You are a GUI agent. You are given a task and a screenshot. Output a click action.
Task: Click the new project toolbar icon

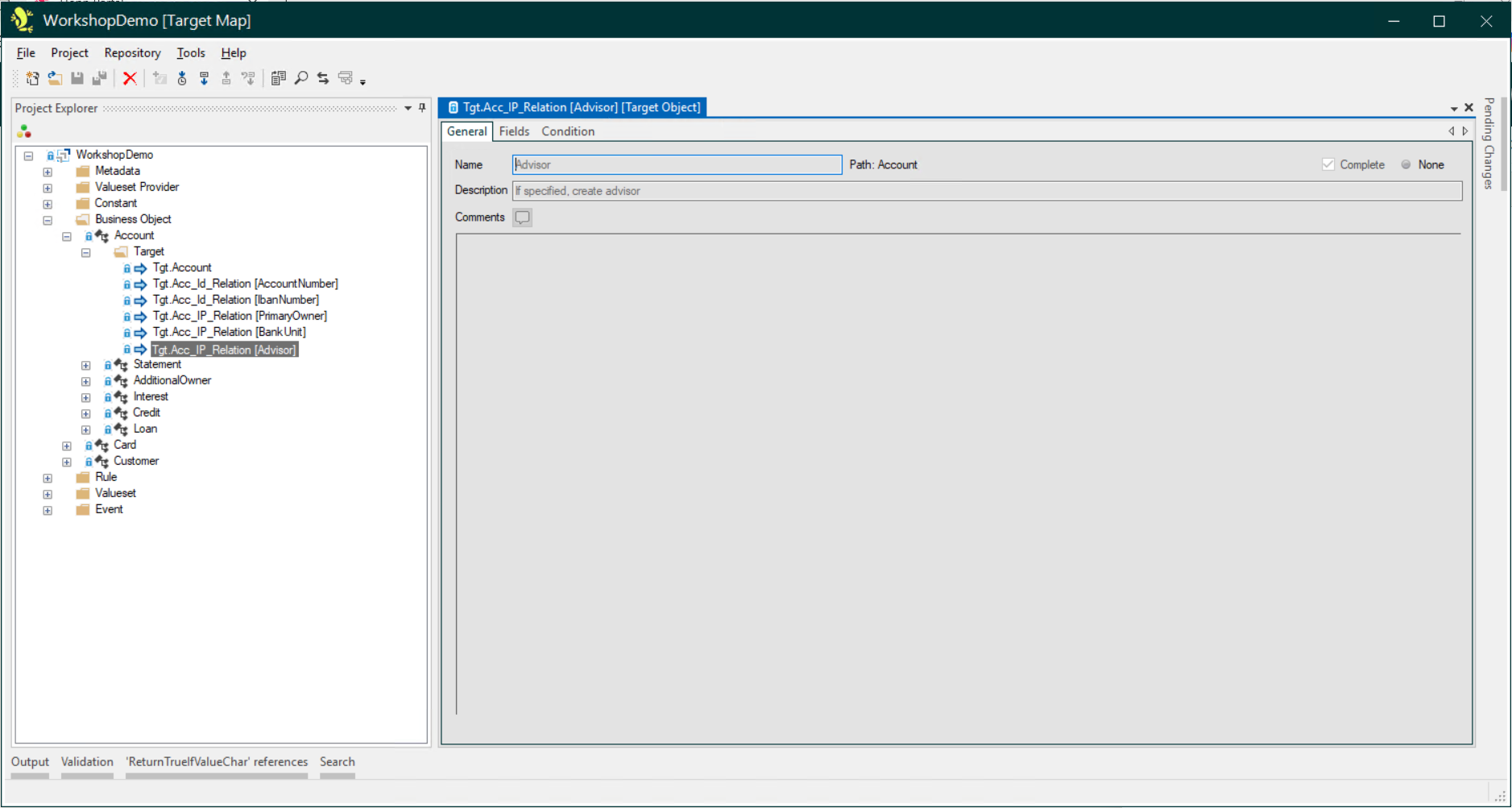[32, 78]
